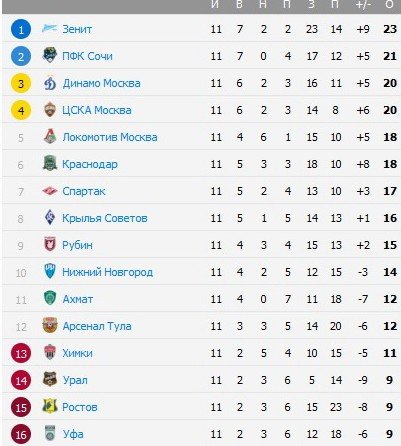The height and width of the screenshot is (446, 401).
Task: Open the Нижний Новгород team link
Action: 107,272
